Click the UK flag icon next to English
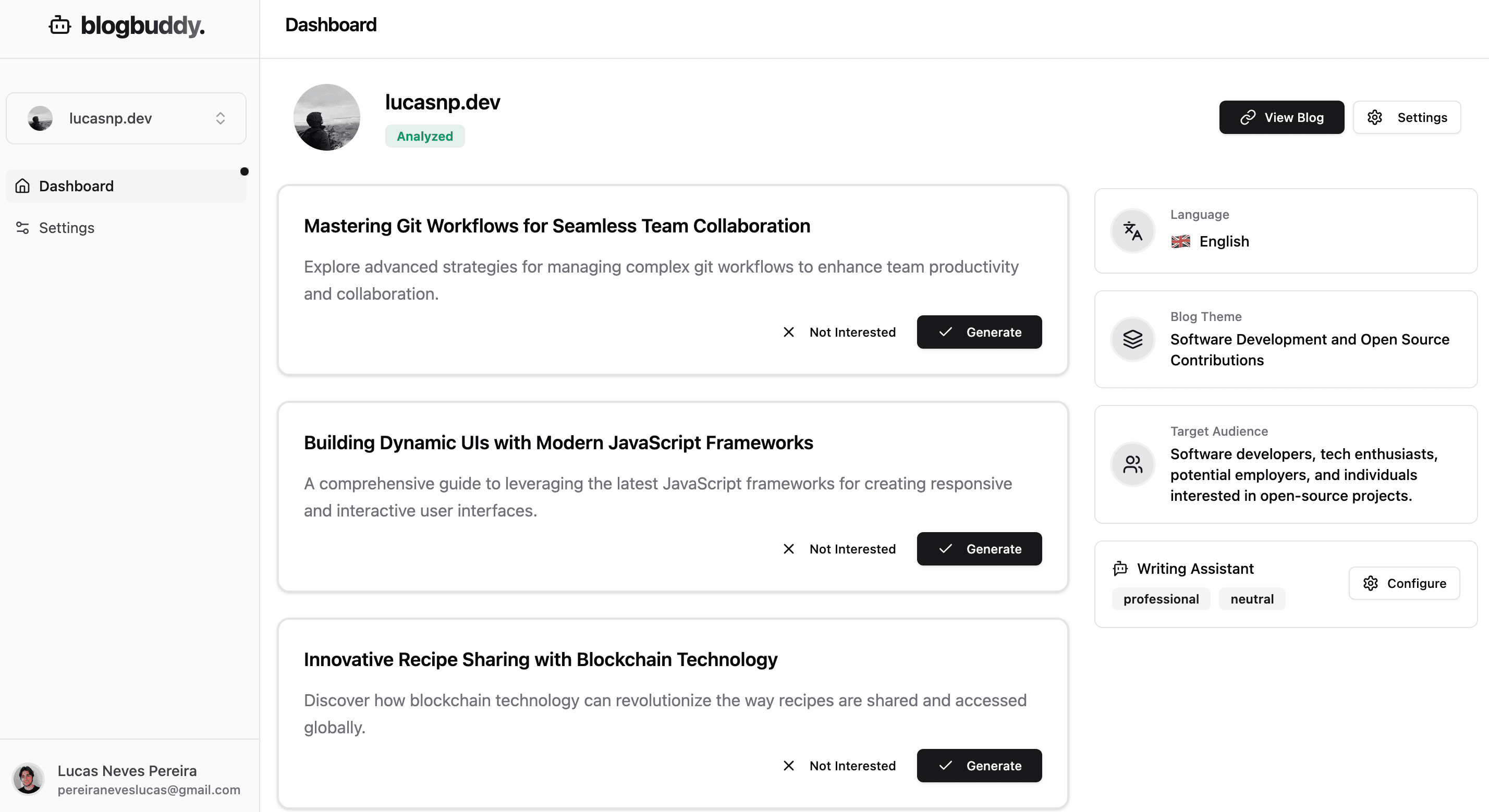Screen dimensions: 1489x812 (1180, 242)
